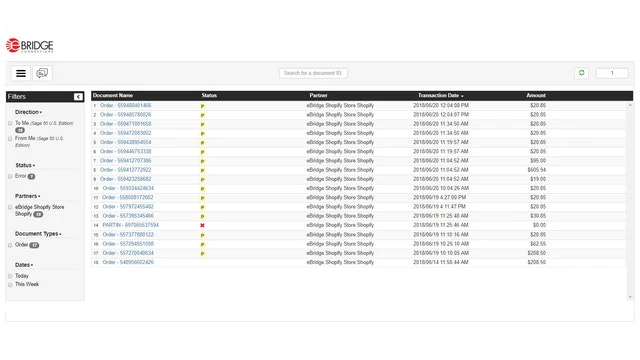Image resolution: width=640 pixels, height=360 pixels.
Task: Check the Order document type filter
Action: coord(10,245)
